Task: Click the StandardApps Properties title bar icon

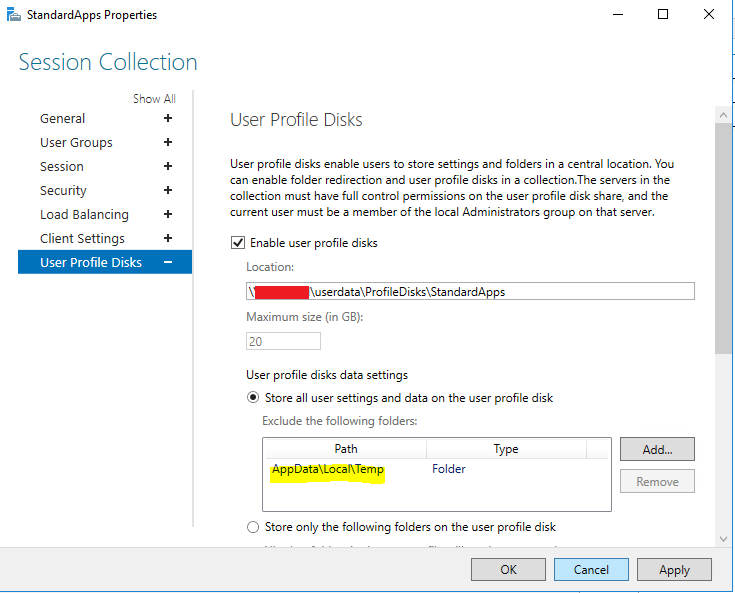Action: click(14, 15)
